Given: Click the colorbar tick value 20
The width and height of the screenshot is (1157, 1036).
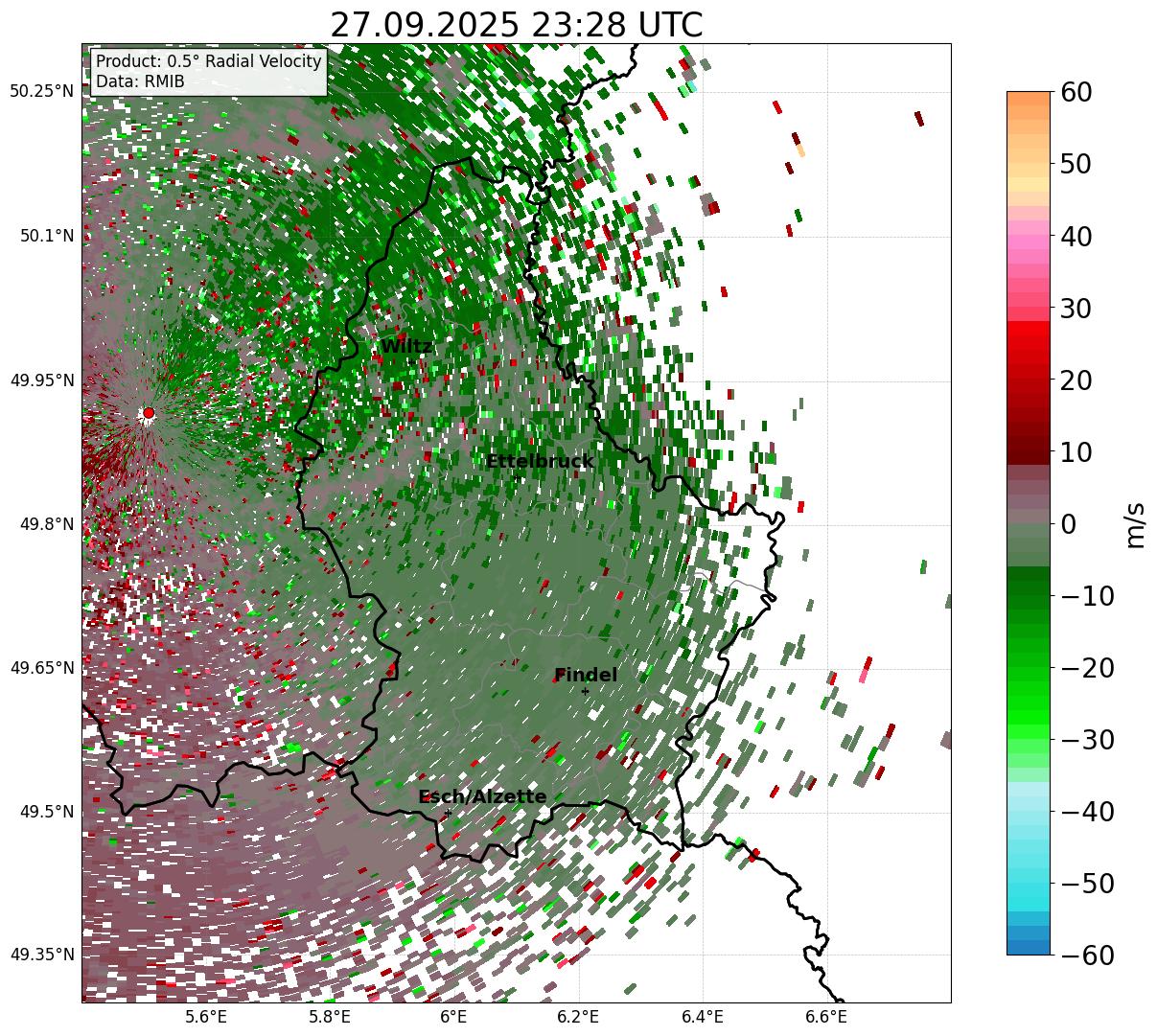Looking at the screenshot, I should (x=1075, y=380).
